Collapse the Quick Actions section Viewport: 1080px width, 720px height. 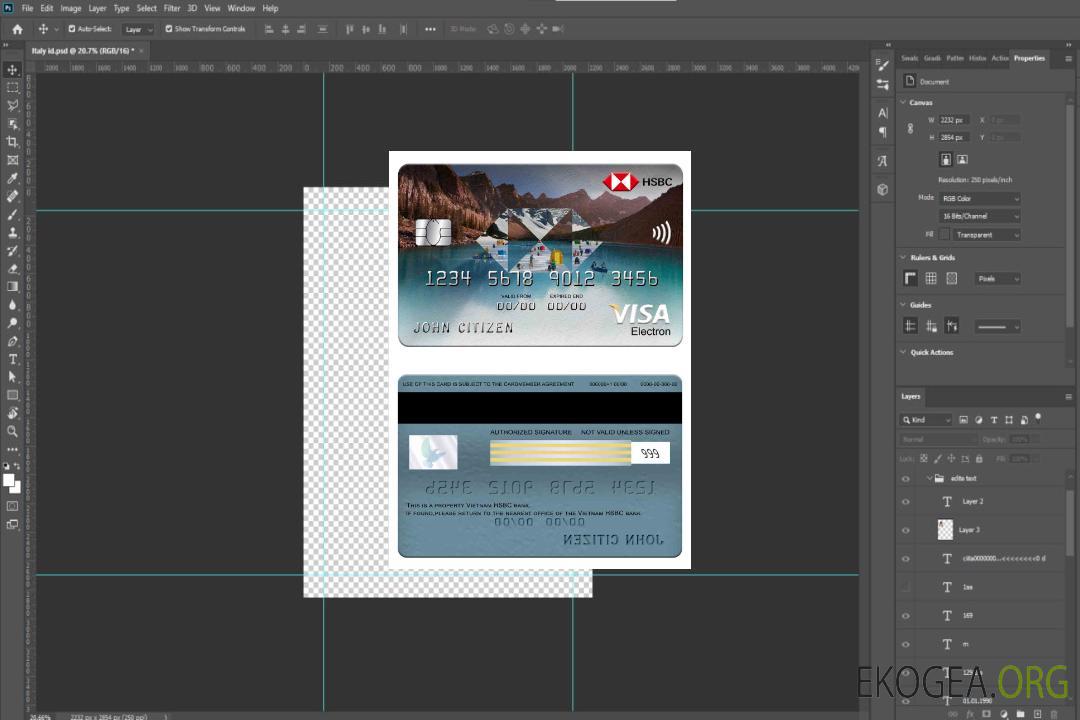[x=904, y=352]
